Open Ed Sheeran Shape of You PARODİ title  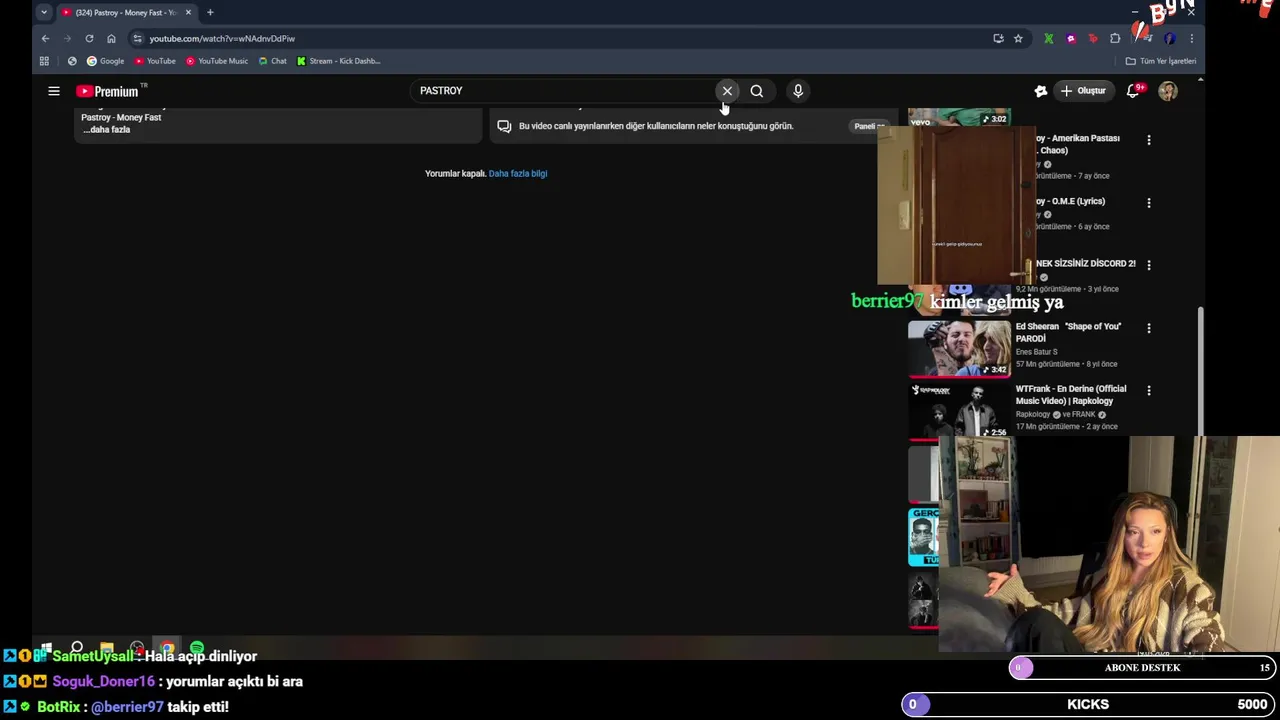tap(1068, 332)
